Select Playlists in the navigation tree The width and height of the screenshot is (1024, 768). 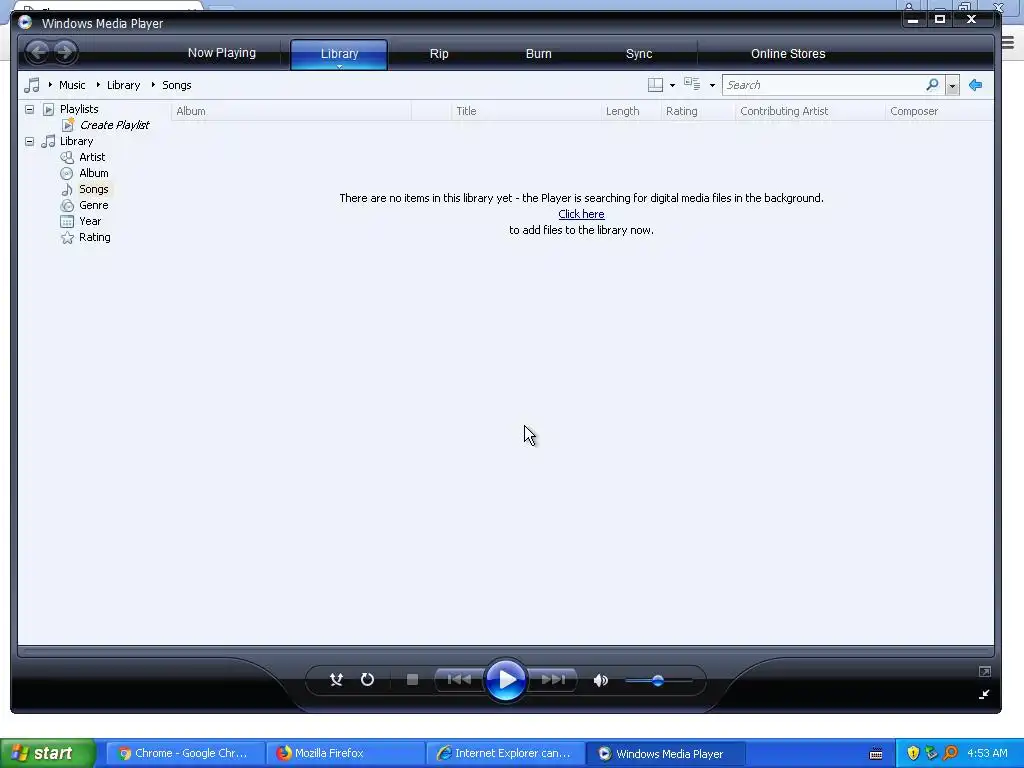(79, 109)
